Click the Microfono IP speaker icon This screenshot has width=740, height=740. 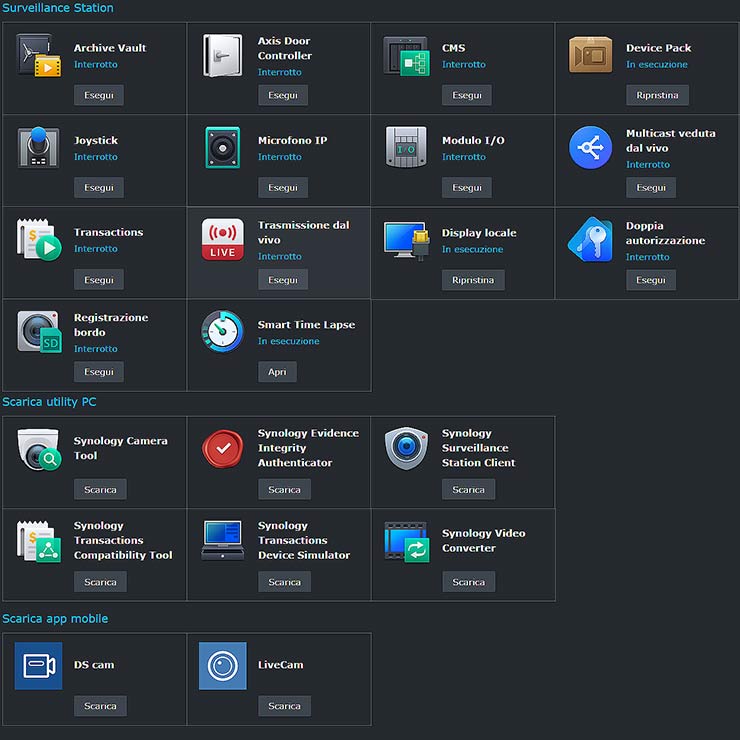[223, 148]
